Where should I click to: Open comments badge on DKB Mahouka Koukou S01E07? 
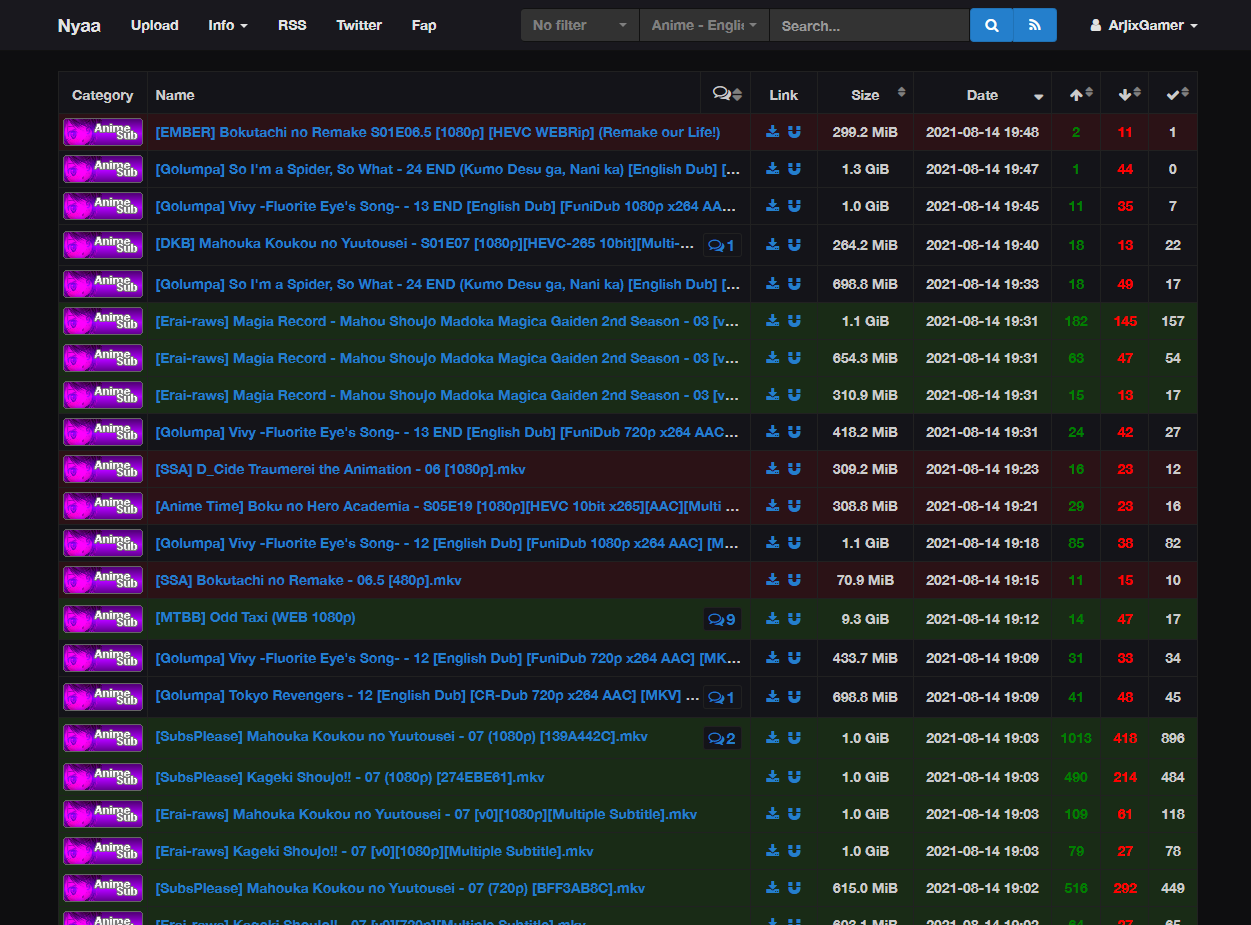722,245
